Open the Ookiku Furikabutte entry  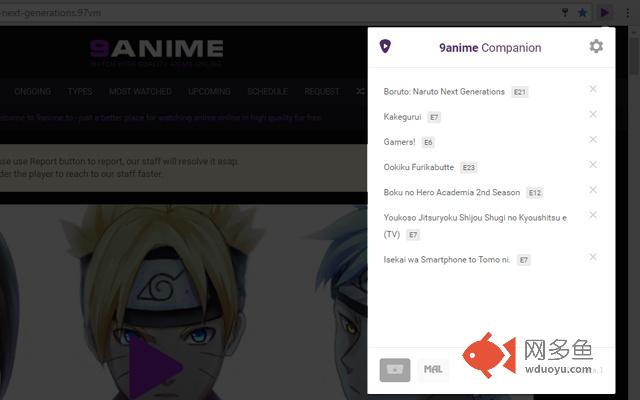(418, 167)
